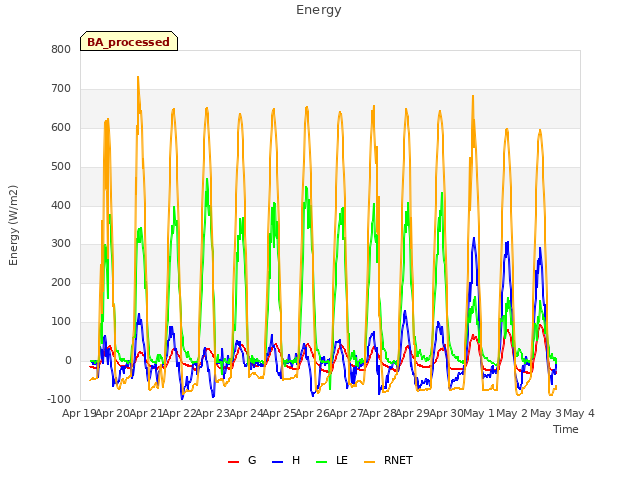The image size is (640, 480).
Task: Click the highest blue H peak near 320
Action: pyautogui.click(x=474, y=238)
